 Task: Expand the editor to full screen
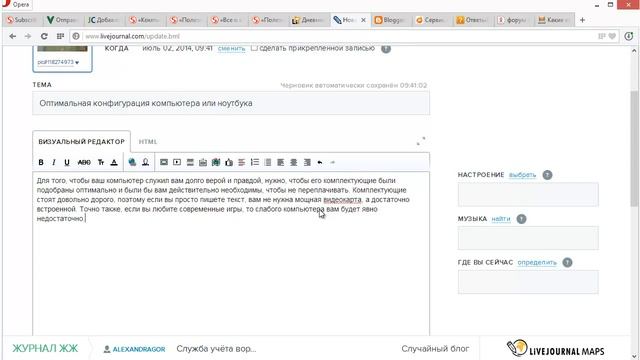click(421, 141)
